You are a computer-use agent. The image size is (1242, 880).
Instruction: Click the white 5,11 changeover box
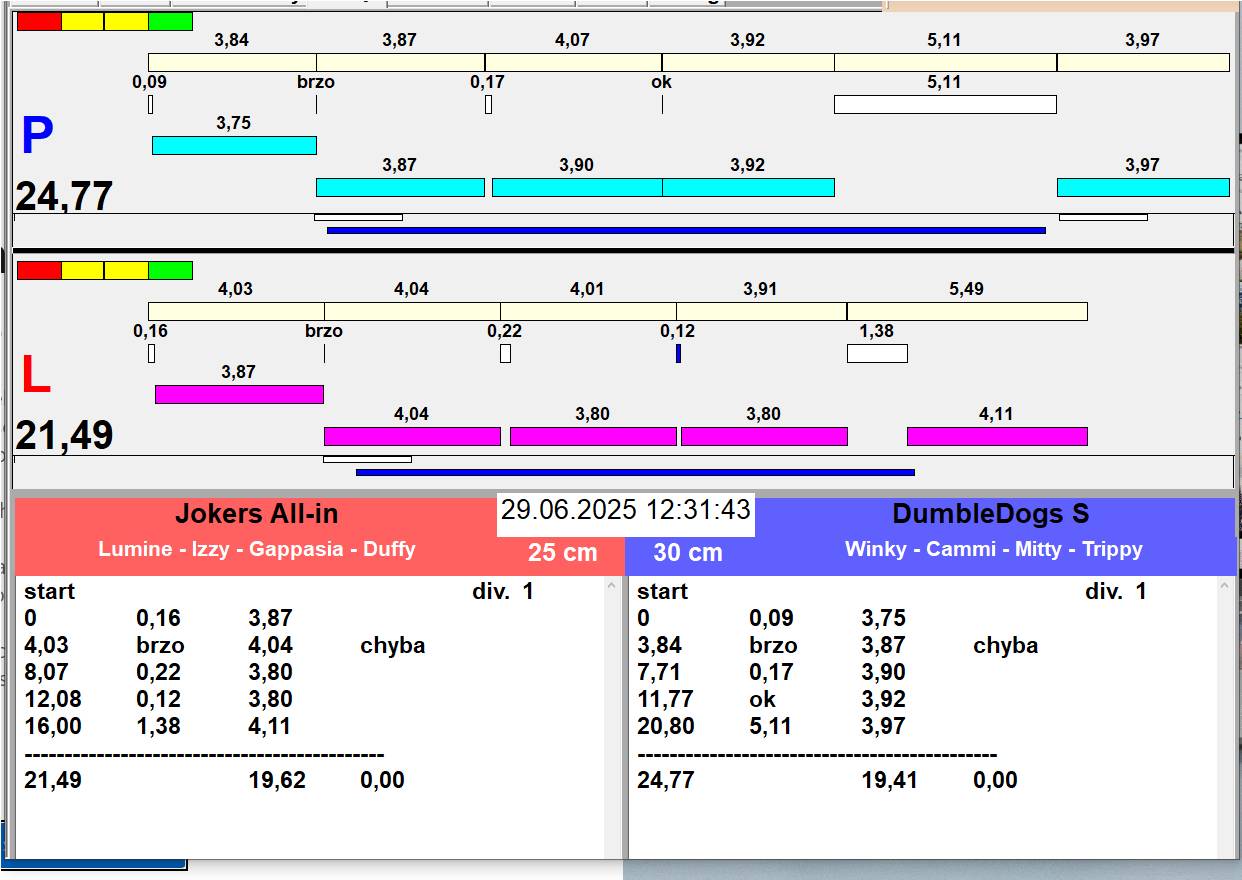point(945,104)
